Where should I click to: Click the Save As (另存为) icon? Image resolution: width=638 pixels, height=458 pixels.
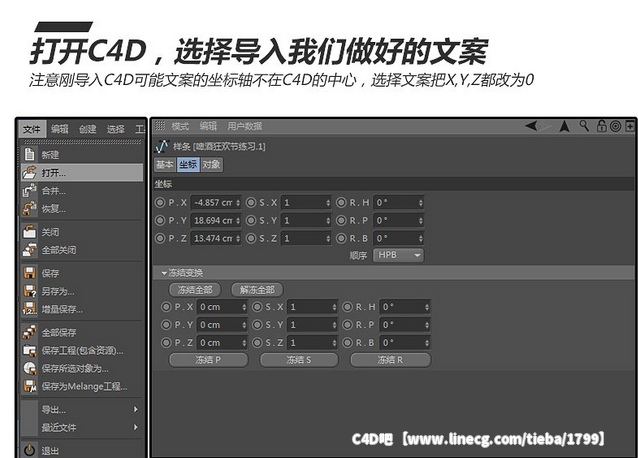pos(29,290)
